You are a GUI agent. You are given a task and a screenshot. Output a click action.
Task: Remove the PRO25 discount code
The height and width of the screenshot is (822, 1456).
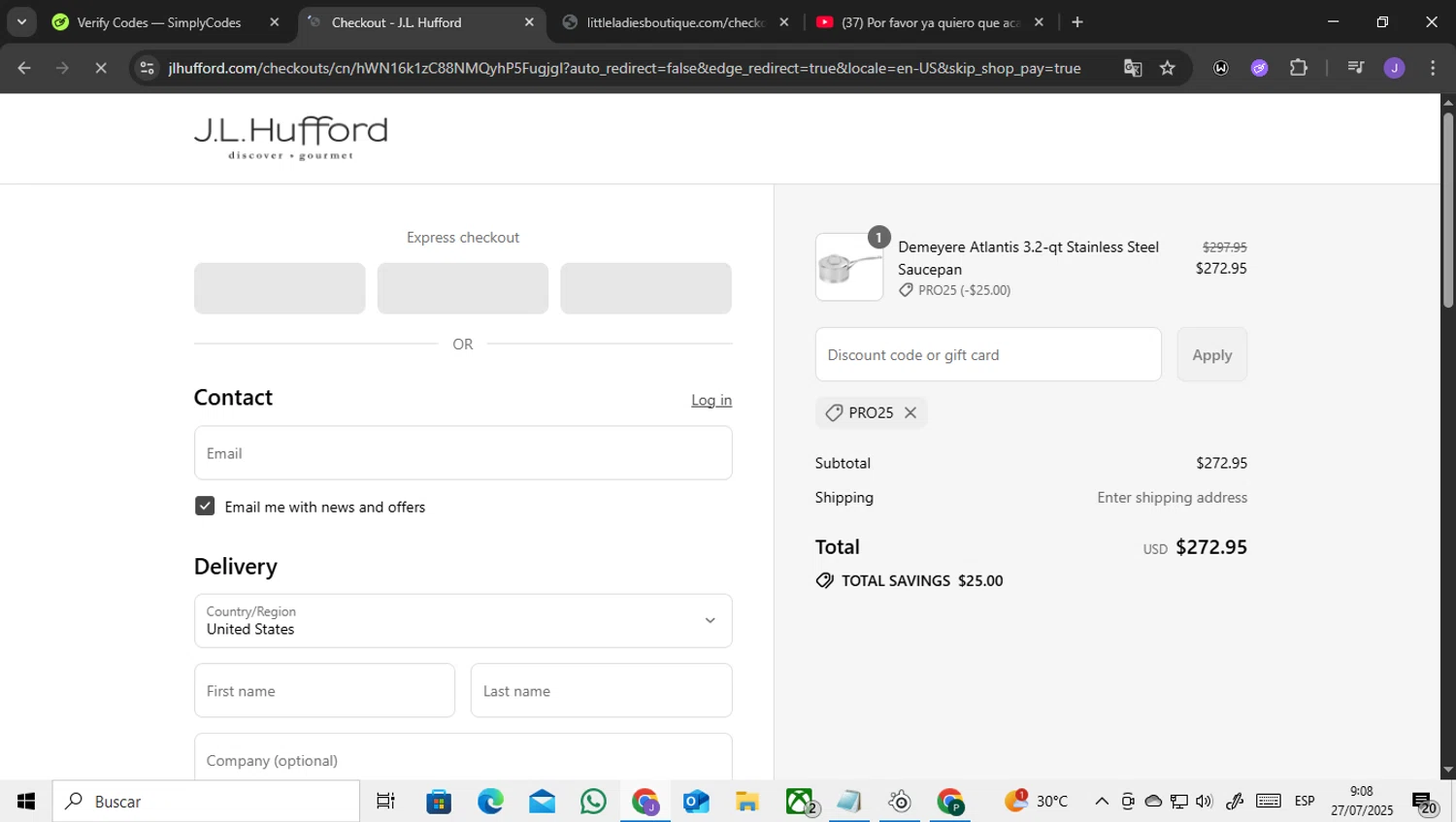(910, 412)
